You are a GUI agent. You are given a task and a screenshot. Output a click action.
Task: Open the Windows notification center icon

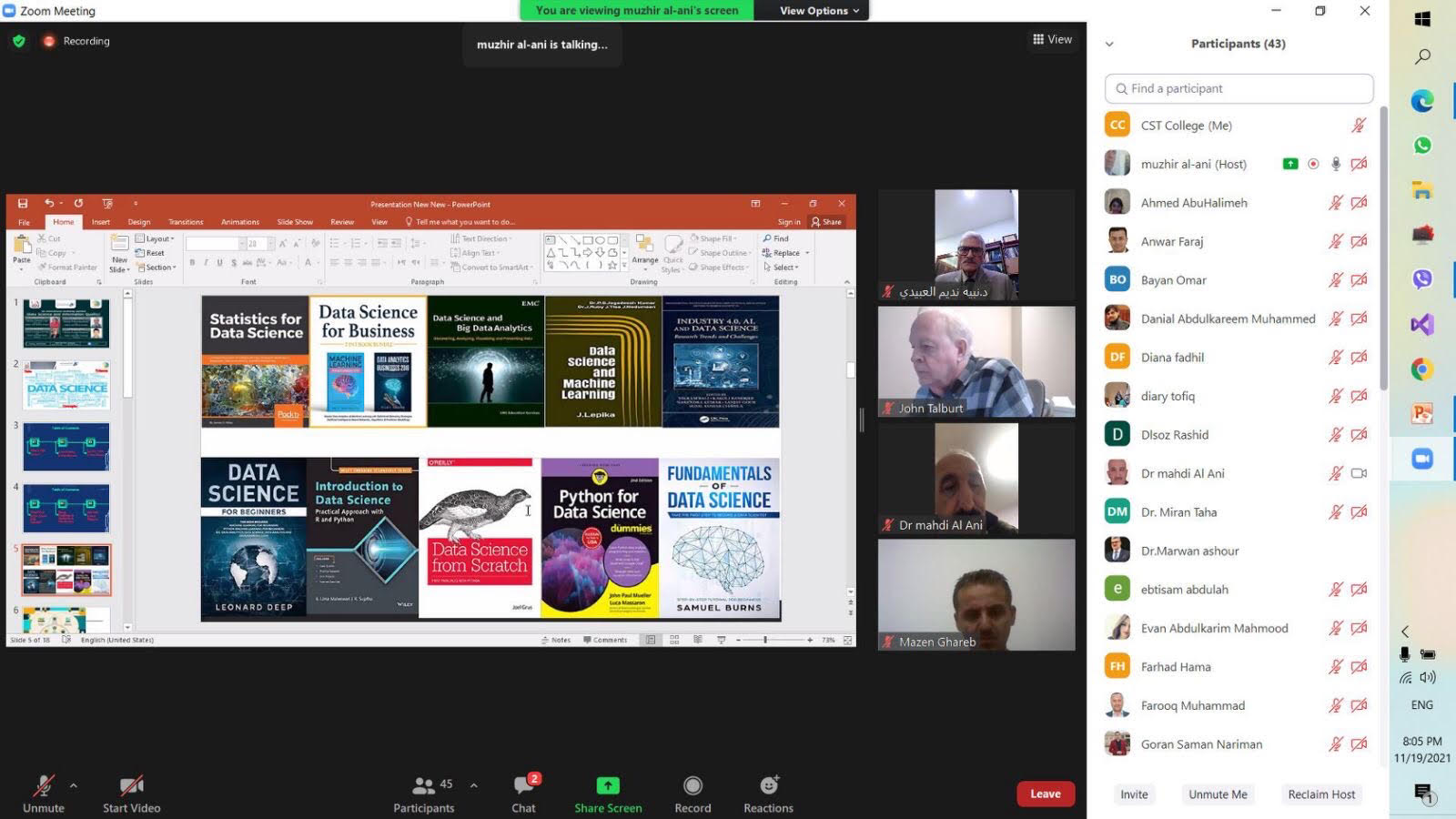pos(1424,794)
